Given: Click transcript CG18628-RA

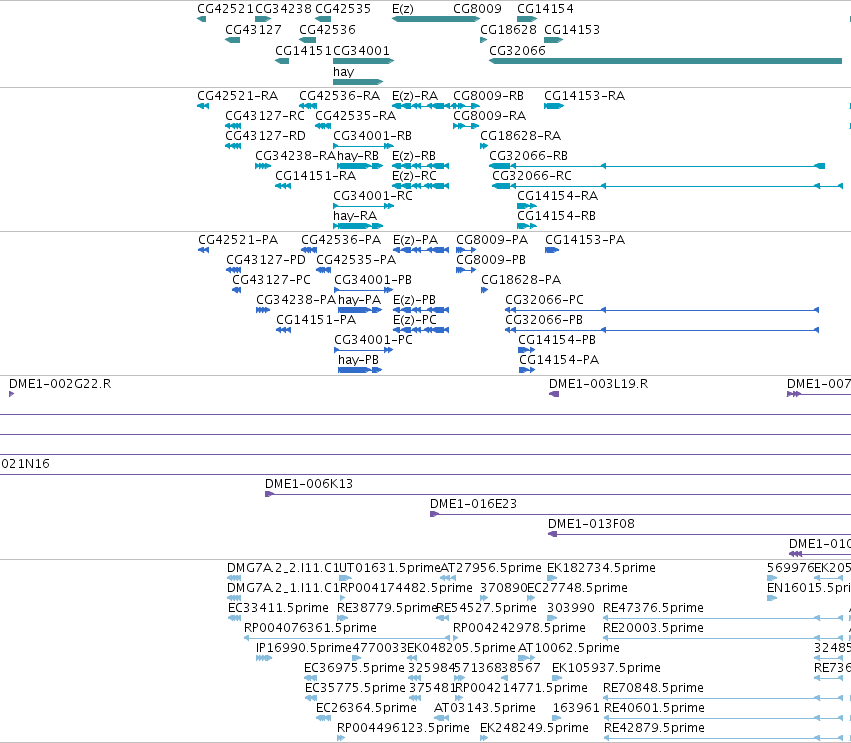Looking at the screenshot, I should coord(520,136).
